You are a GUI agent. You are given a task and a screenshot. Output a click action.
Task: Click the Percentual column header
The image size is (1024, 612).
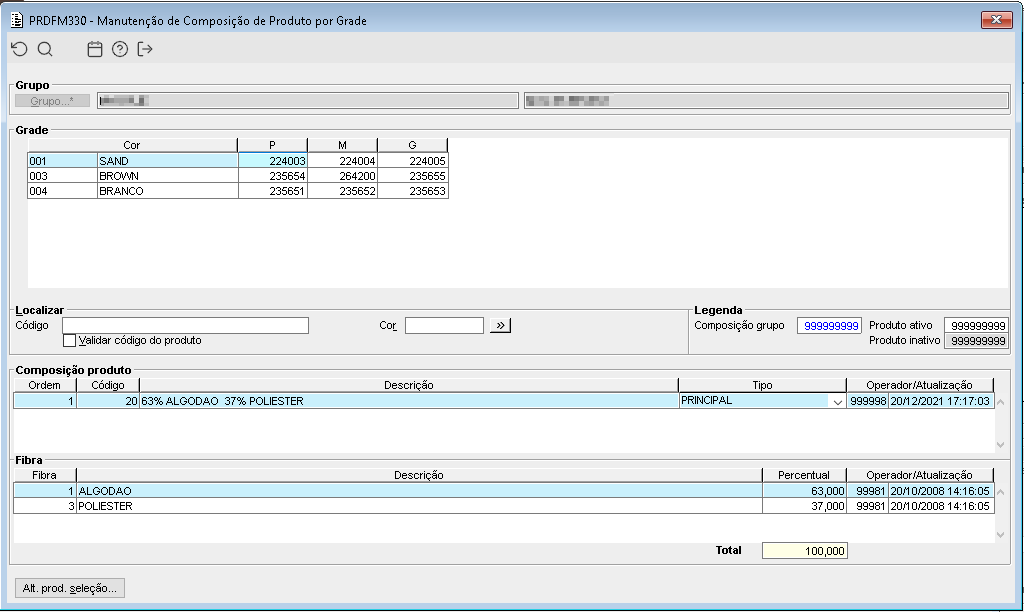(804, 475)
